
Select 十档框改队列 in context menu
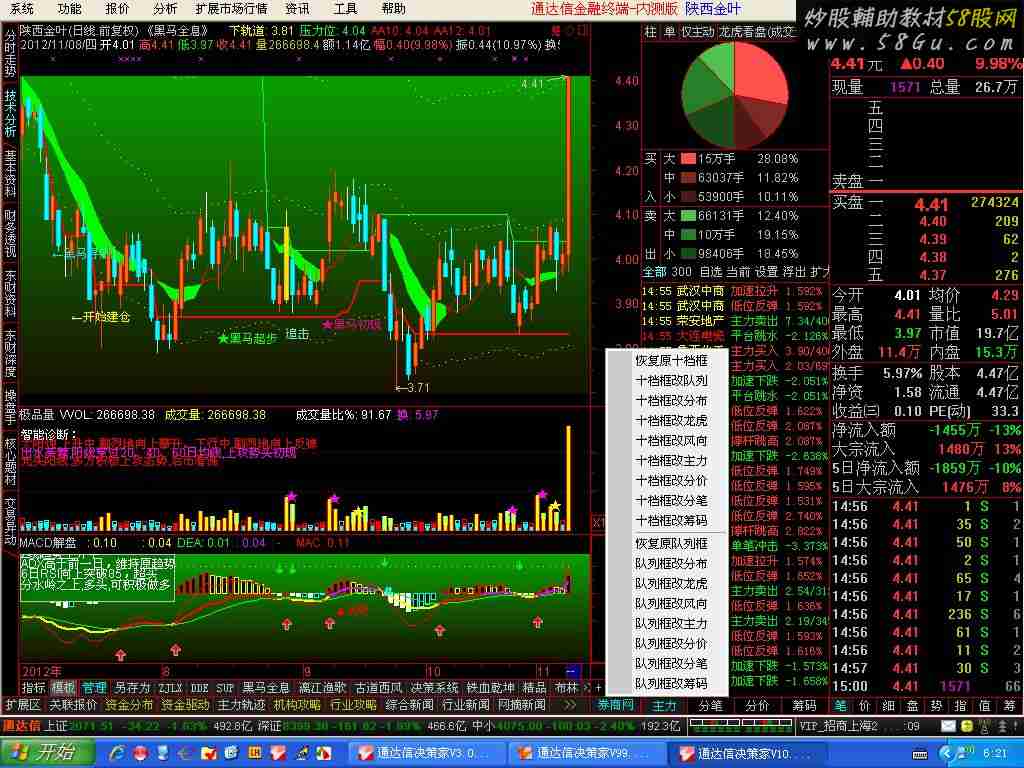(671, 380)
